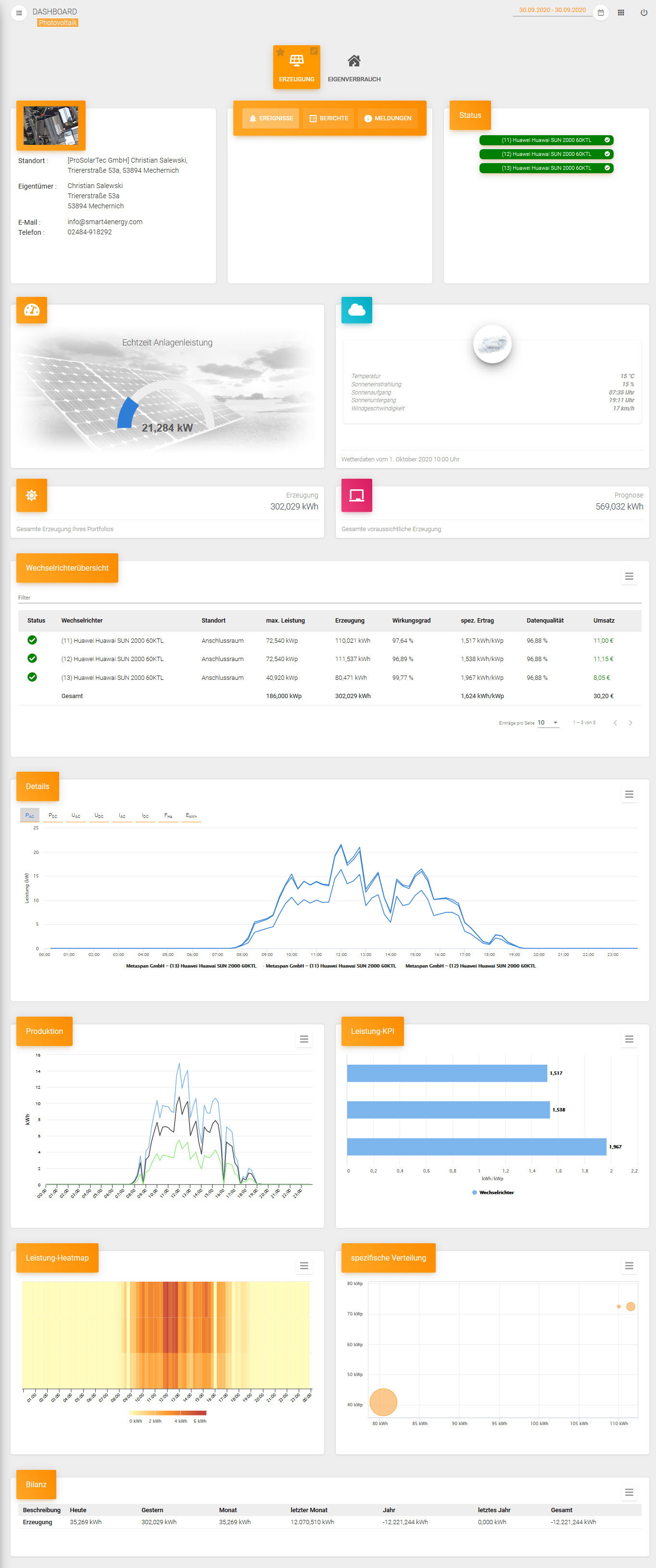Click status check icon for inverter (11)
656x1568 pixels.
[32, 640]
